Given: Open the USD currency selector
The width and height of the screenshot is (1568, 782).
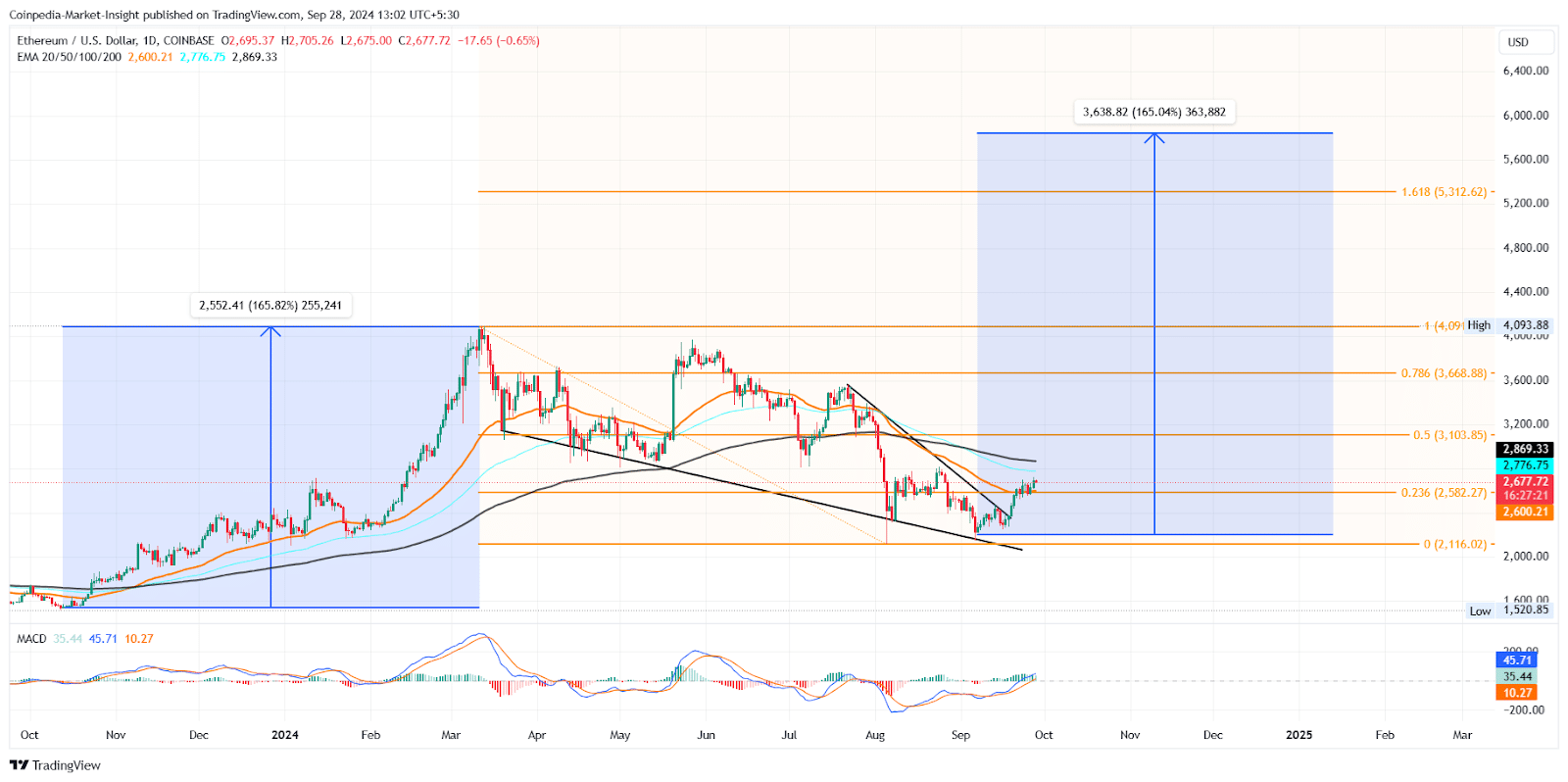Looking at the screenshot, I should 1526,42.
